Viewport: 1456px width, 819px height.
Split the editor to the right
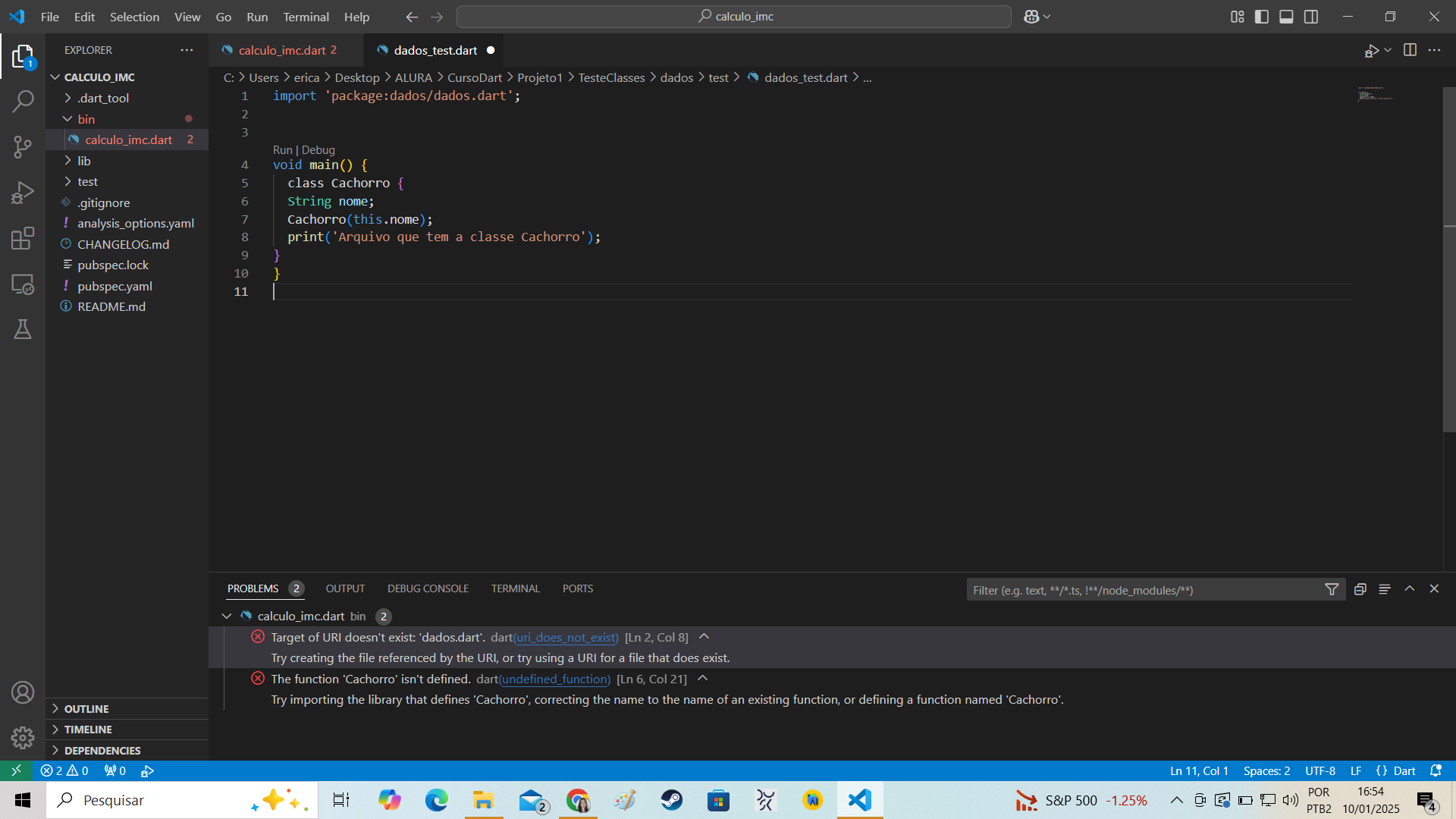click(1410, 50)
